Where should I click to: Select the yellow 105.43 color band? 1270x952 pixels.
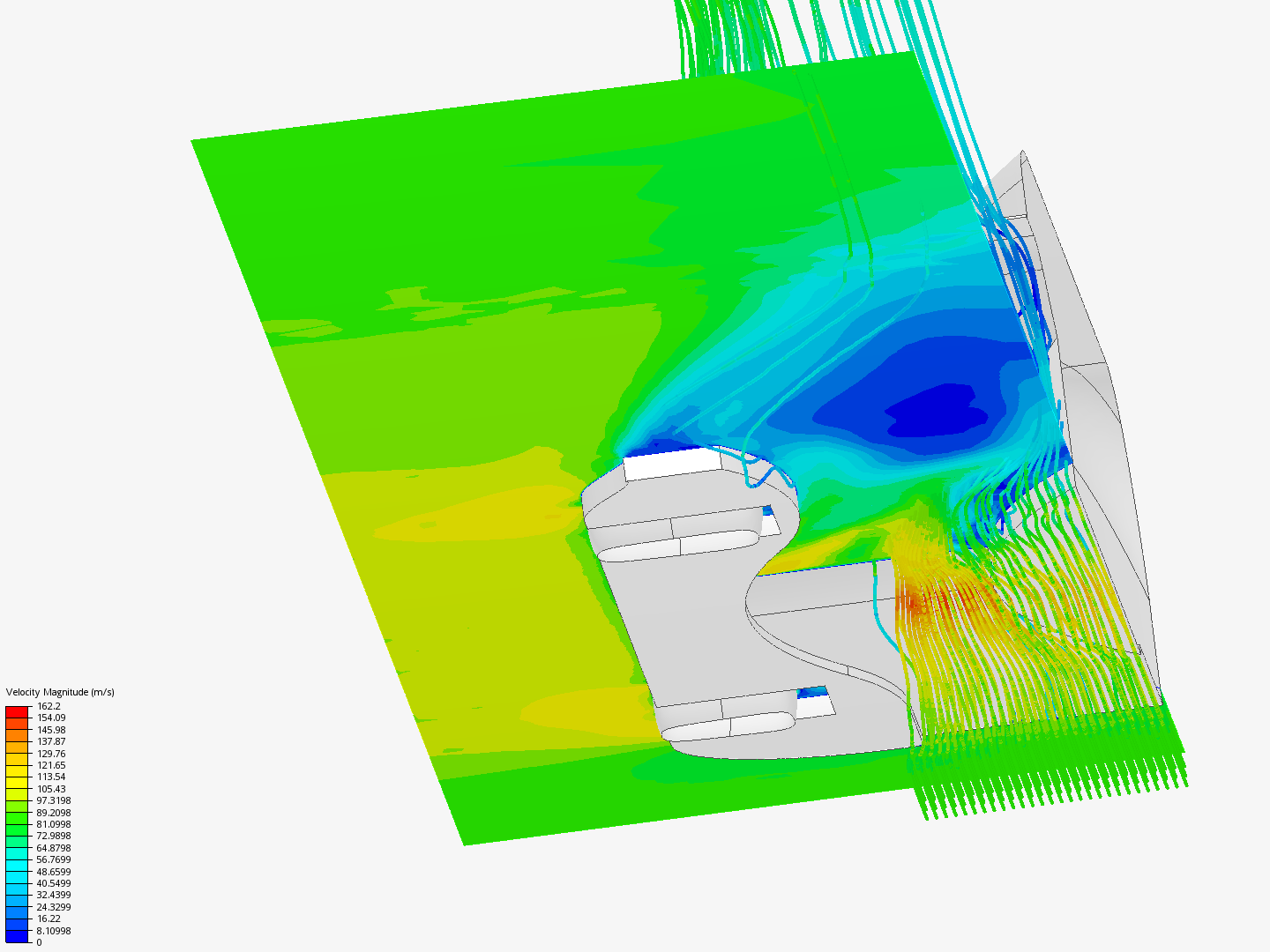pyautogui.click(x=16, y=783)
